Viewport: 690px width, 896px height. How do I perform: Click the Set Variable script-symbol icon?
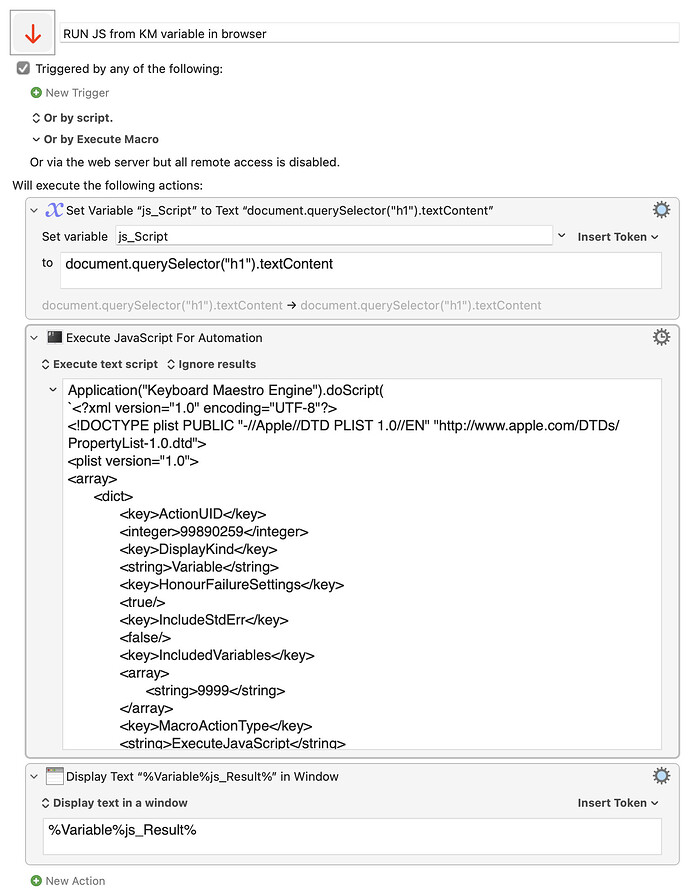(55, 209)
